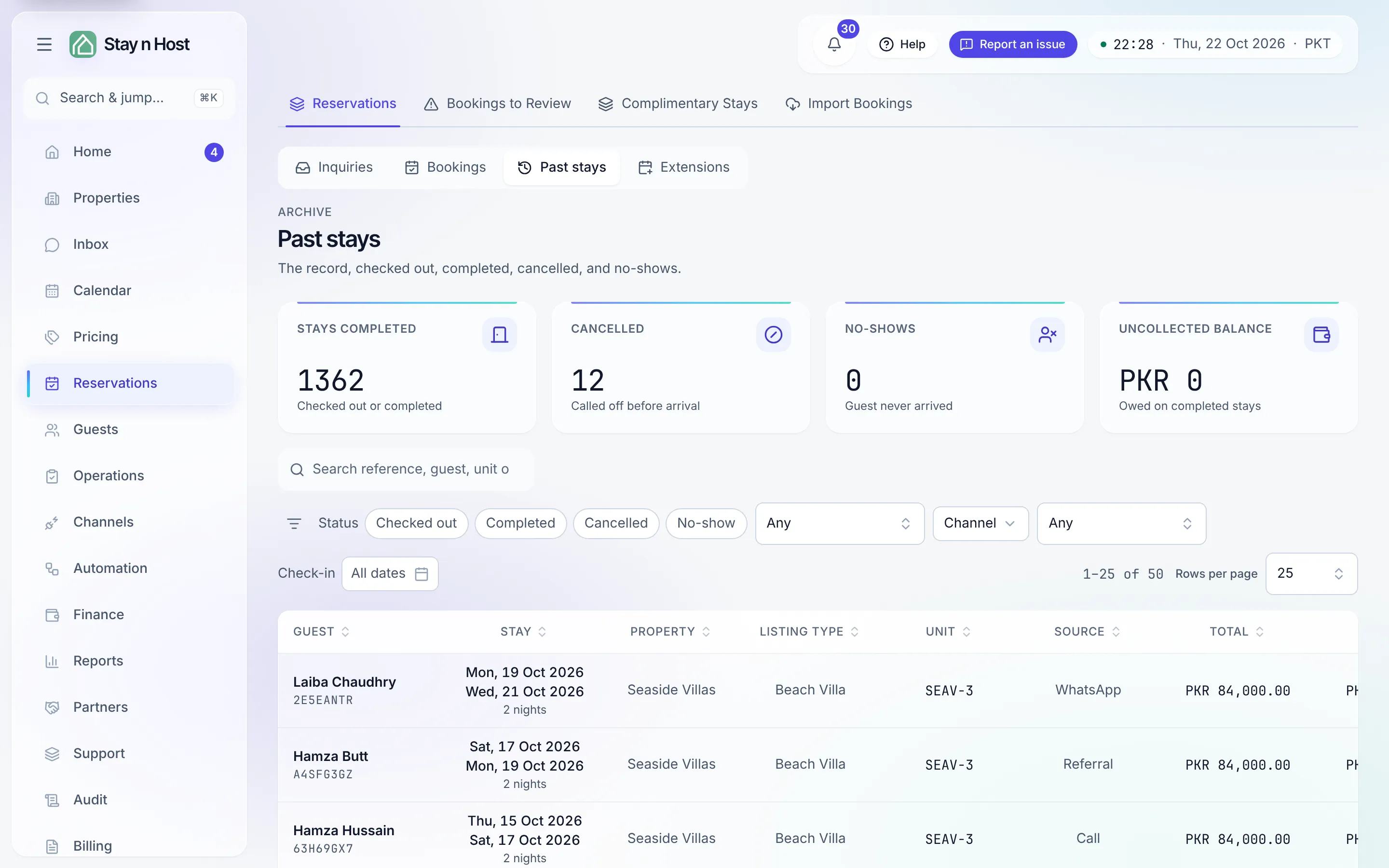The height and width of the screenshot is (868, 1389).
Task: Click the Stays Completed door icon
Action: coord(499,335)
